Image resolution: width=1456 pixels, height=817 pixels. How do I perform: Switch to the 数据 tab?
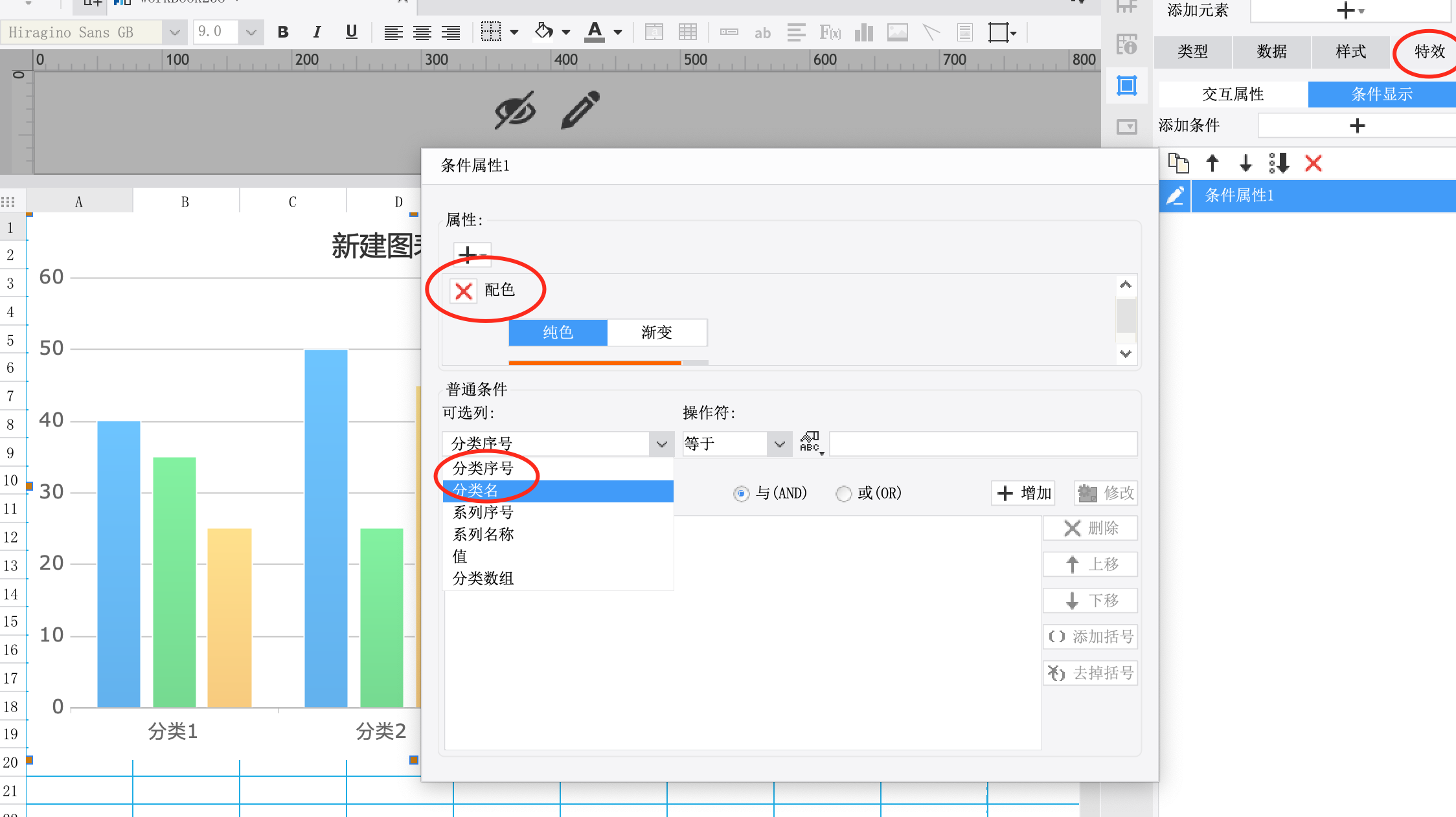click(1271, 52)
